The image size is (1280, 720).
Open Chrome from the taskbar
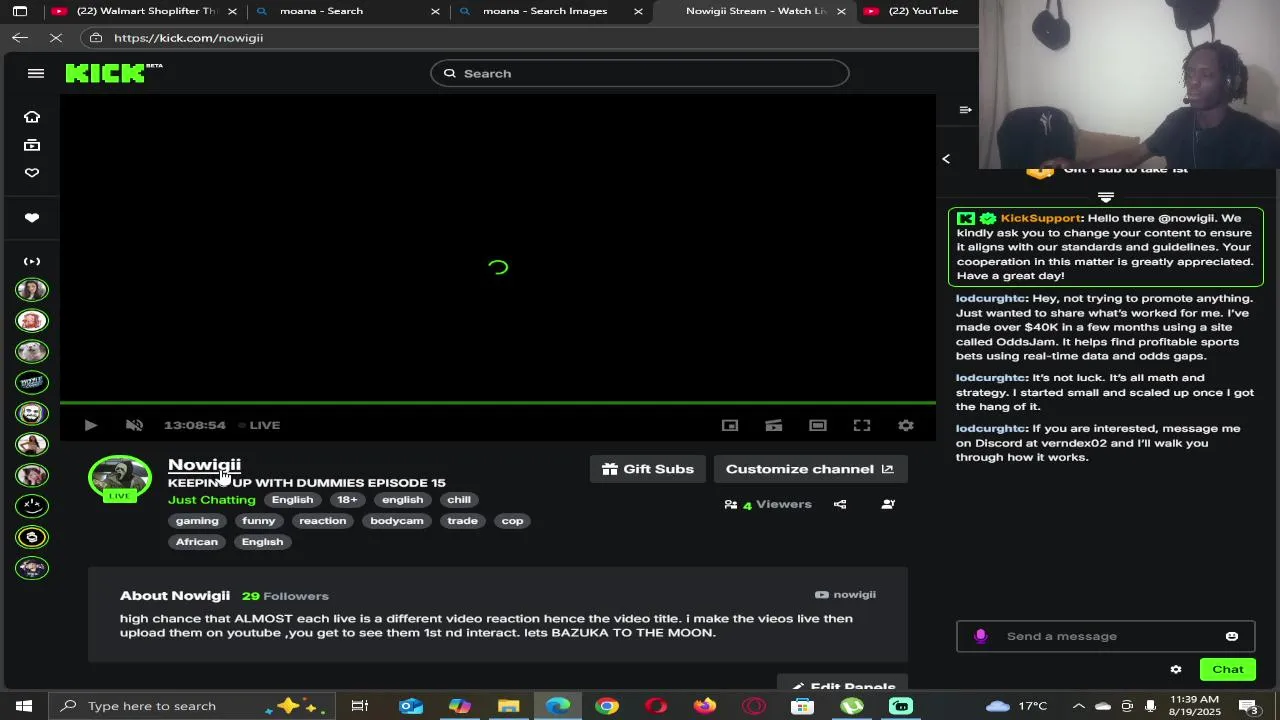(x=607, y=706)
